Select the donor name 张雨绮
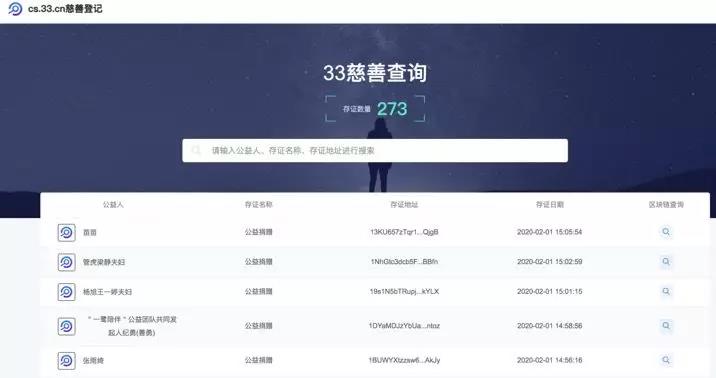This screenshot has width=716, height=378. [x=94, y=361]
